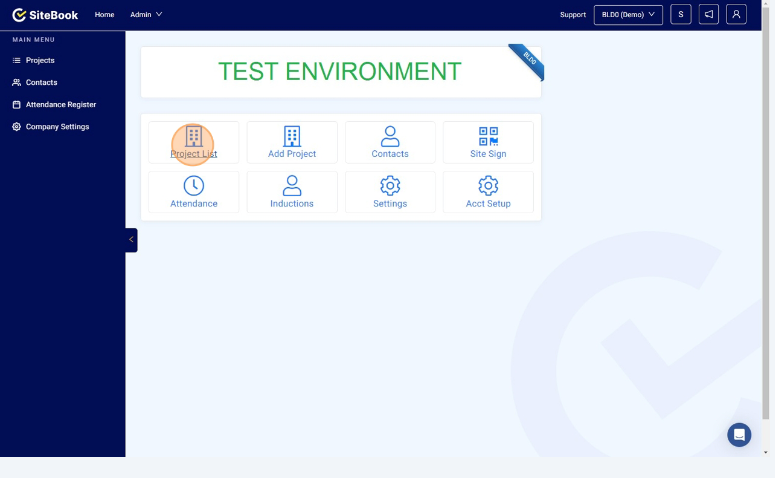Open Company Settings in sidebar
Image resolution: width=775 pixels, height=478 pixels.
coord(57,127)
